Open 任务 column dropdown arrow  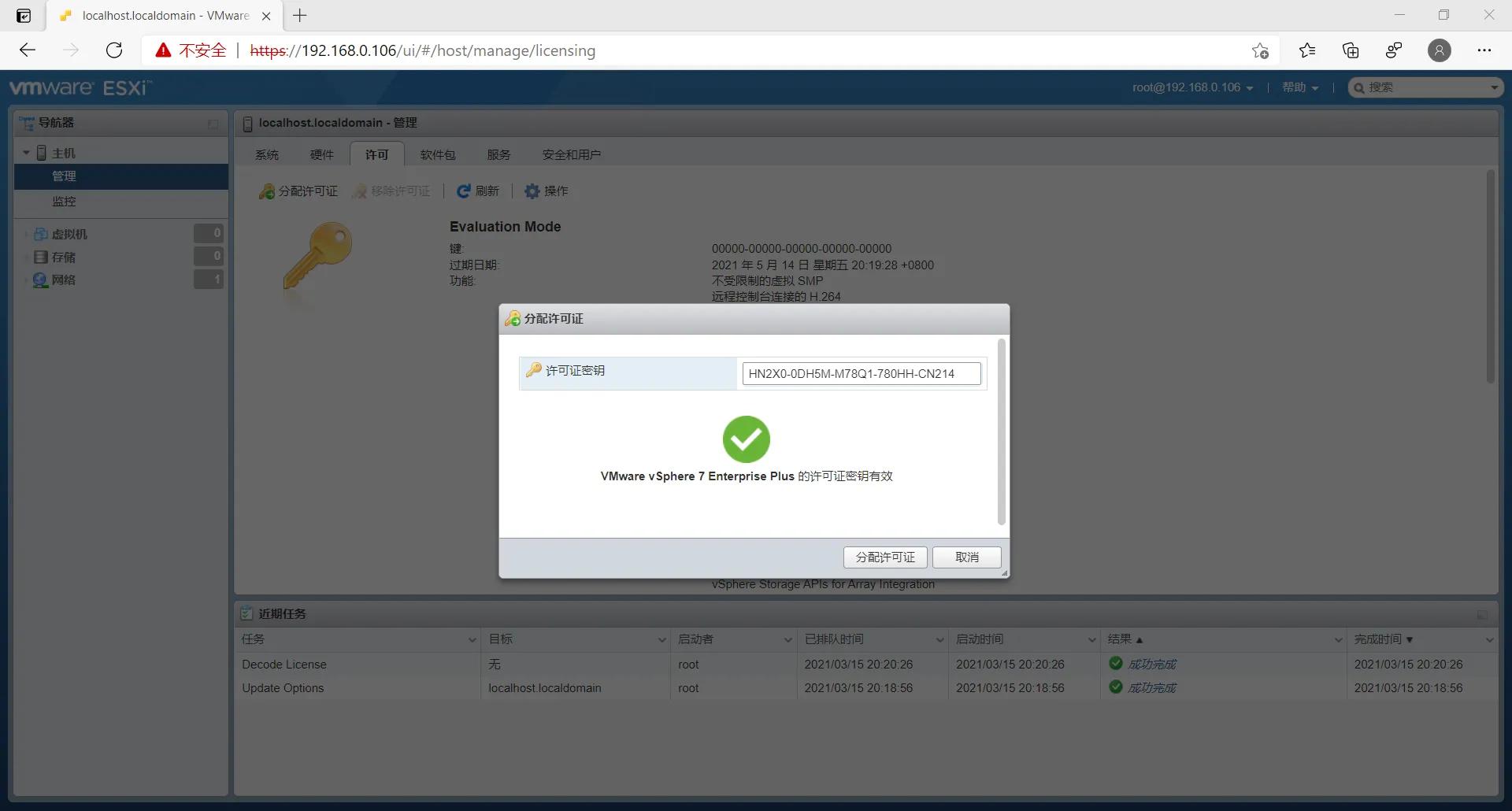(x=472, y=639)
